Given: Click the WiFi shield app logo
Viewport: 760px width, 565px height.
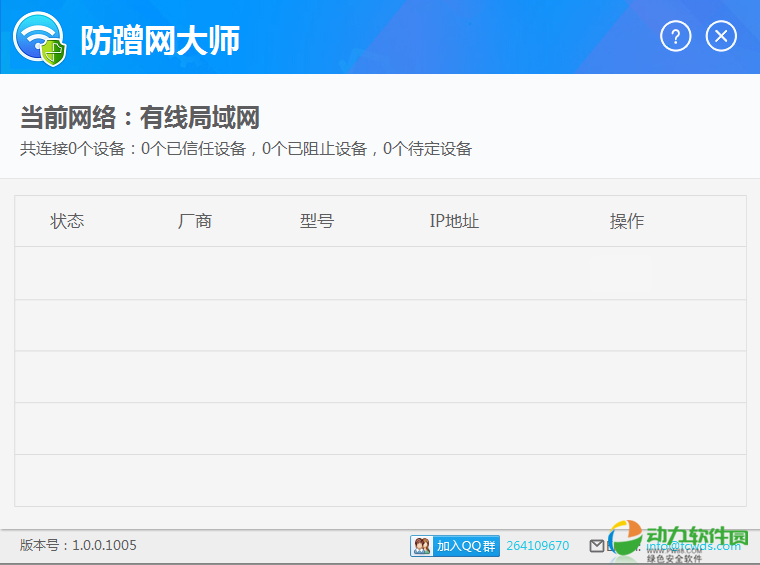Looking at the screenshot, I should pyautogui.click(x=39, y=39).
